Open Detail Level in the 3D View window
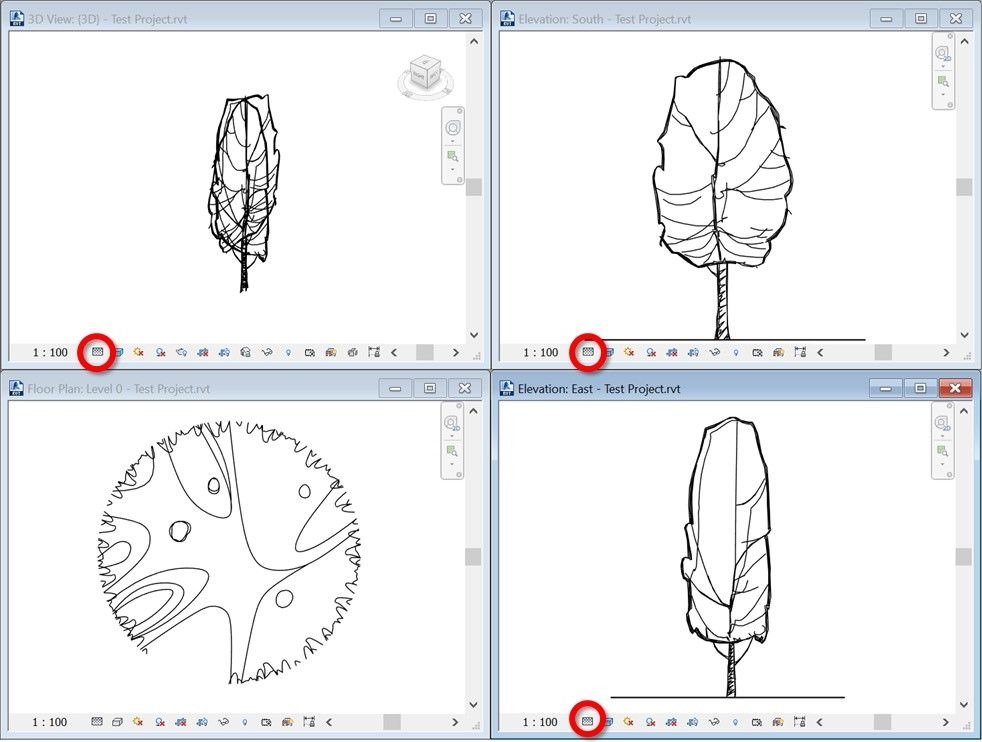Screen dimensions: 982x742 [x=97, y=352]
